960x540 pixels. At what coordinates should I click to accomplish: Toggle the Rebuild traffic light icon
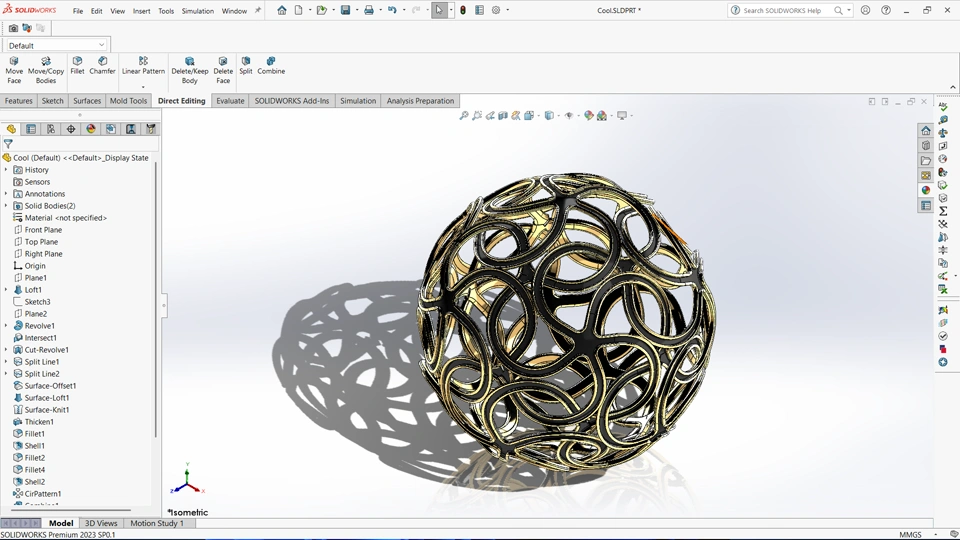(x=462, y=10)
